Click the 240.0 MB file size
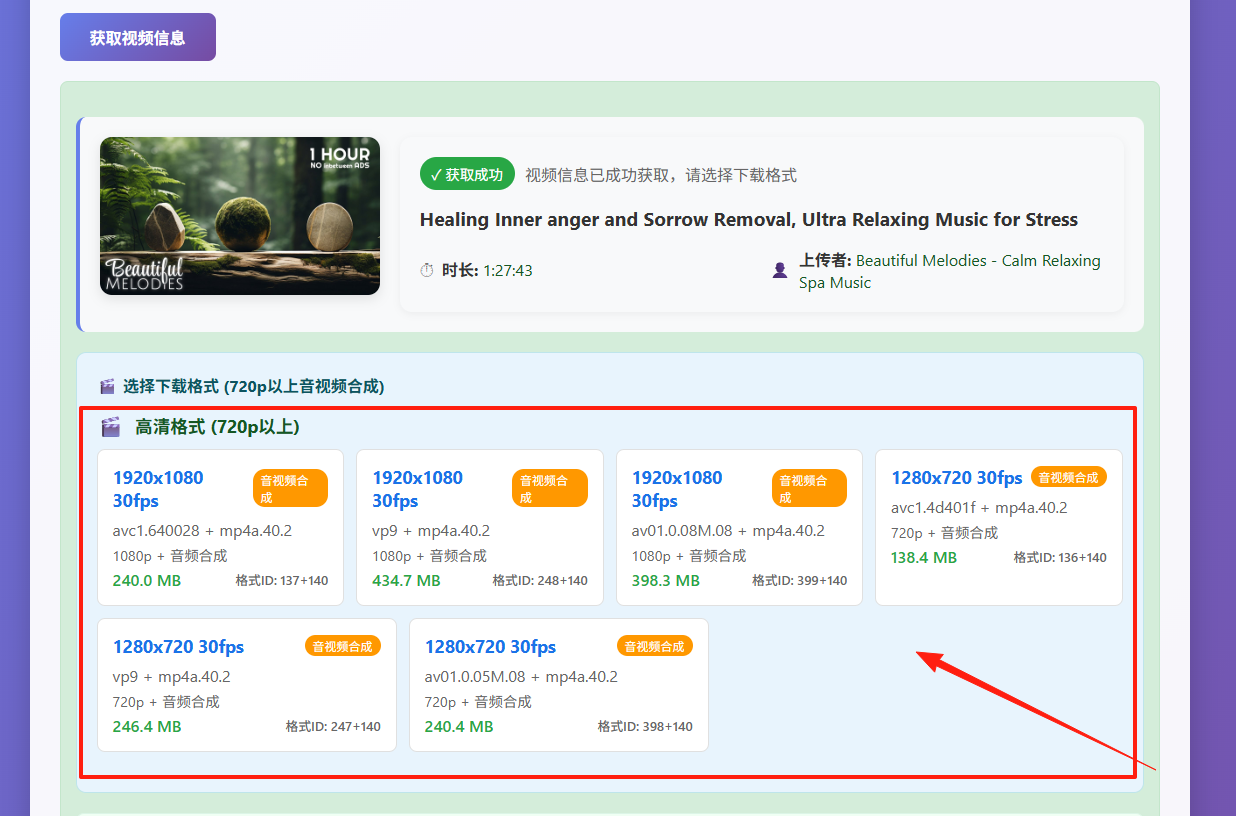This screenshot has height=816, width=1236. 147,580
